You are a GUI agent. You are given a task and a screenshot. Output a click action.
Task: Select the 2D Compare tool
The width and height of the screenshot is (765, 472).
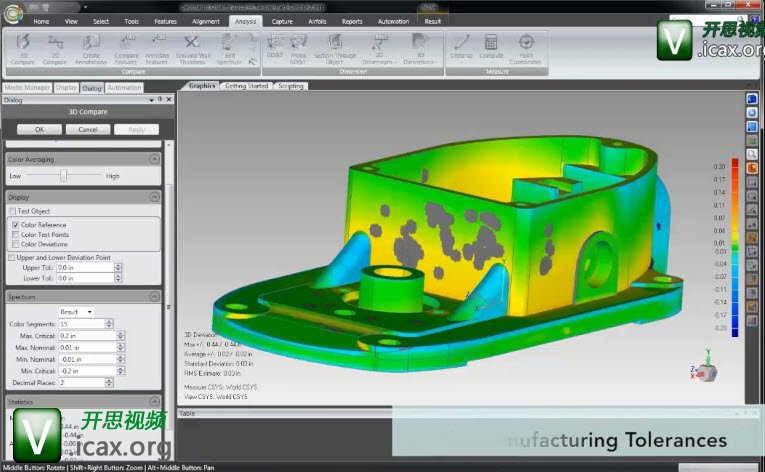(57, 48)
